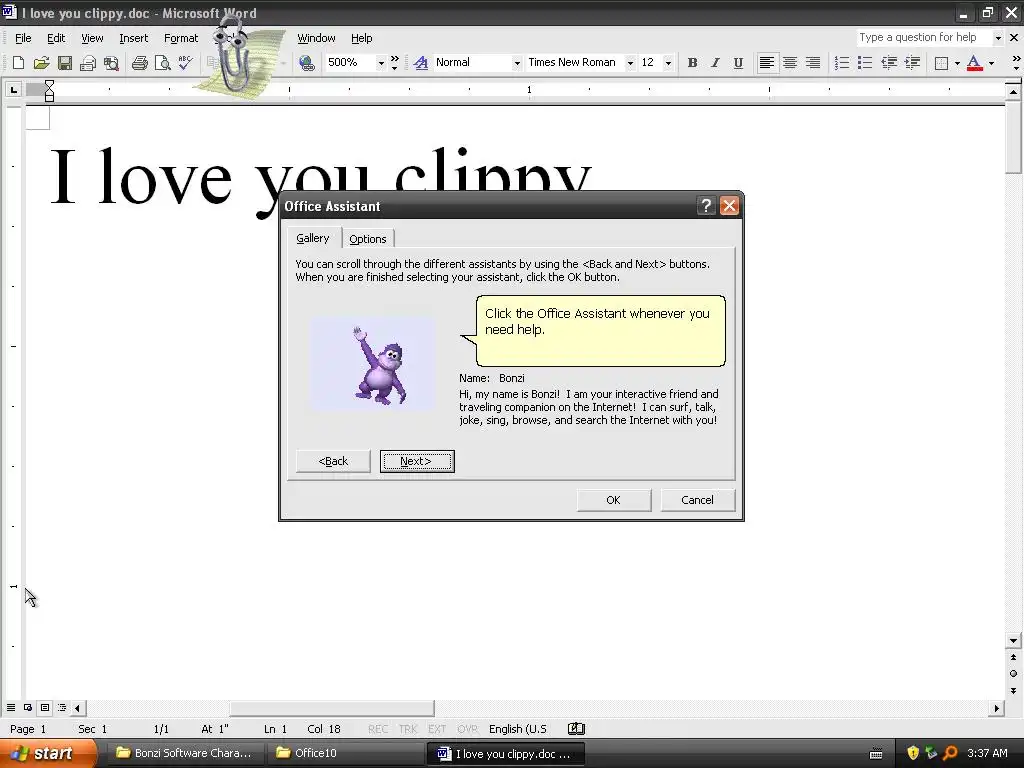Open the Normal style dropdown
This screenshot has width=1024, height=768.
(517, 63)
